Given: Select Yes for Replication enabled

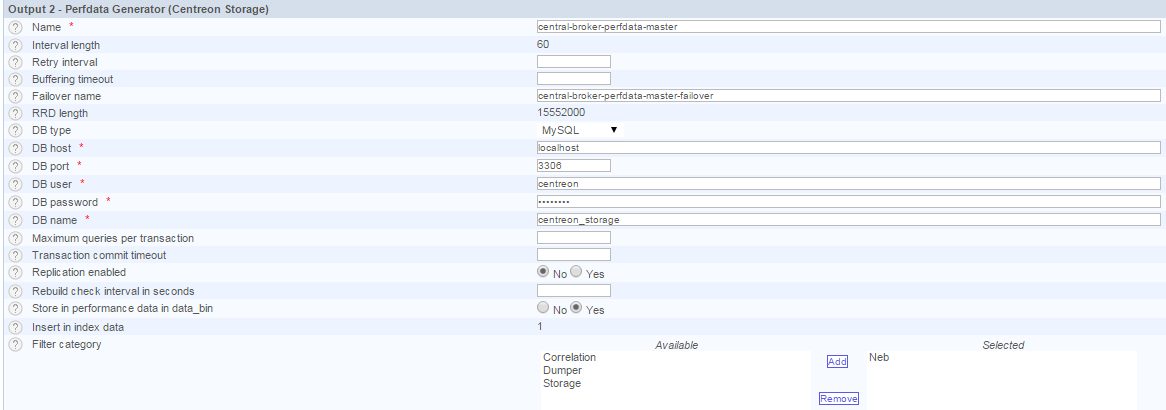Looking at the screenshot, I should (x=576, y=272).
